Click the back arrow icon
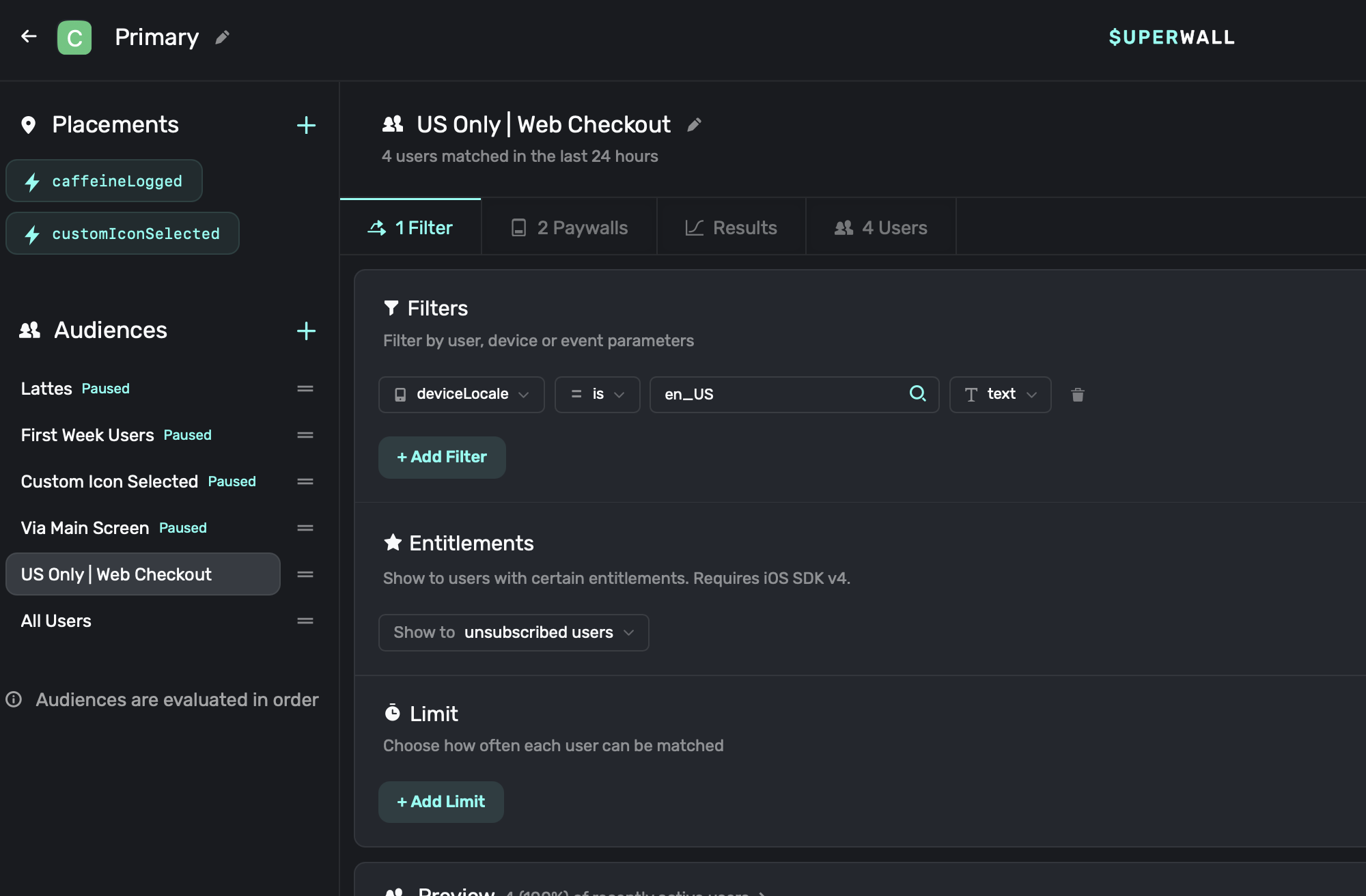 click(x=29, y=36)
